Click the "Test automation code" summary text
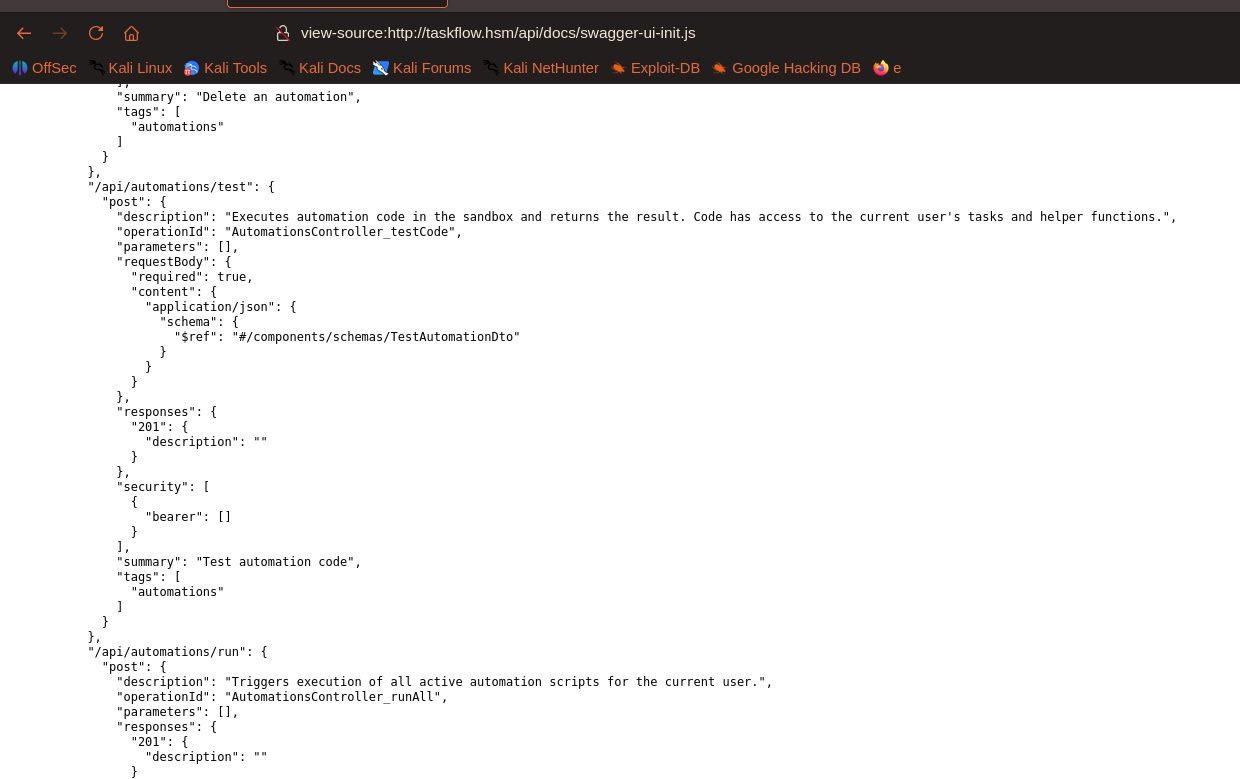The image size is (1240, 779). (275, 562)
